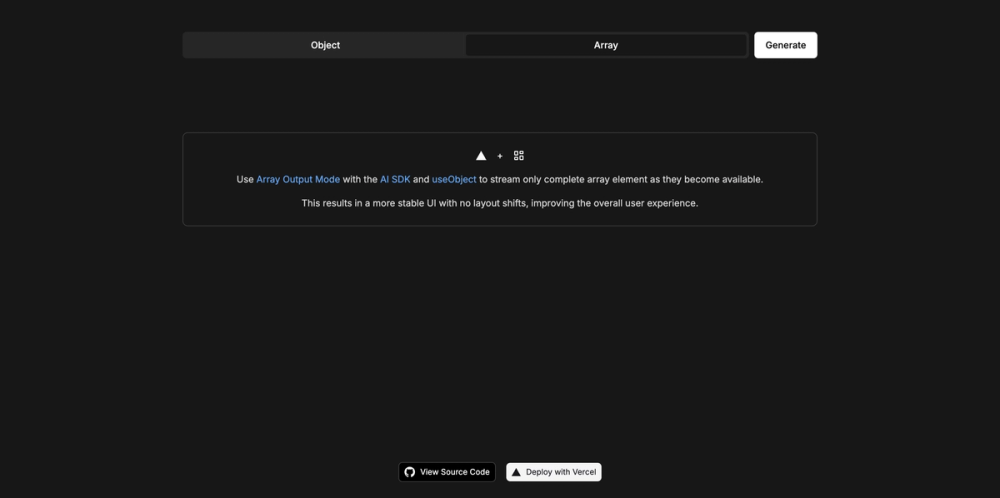Click the Vercel triangle logo in the info card
The width and height of the screenshot is (1000, 498).
pyautogui.click(x=481, y=156)
